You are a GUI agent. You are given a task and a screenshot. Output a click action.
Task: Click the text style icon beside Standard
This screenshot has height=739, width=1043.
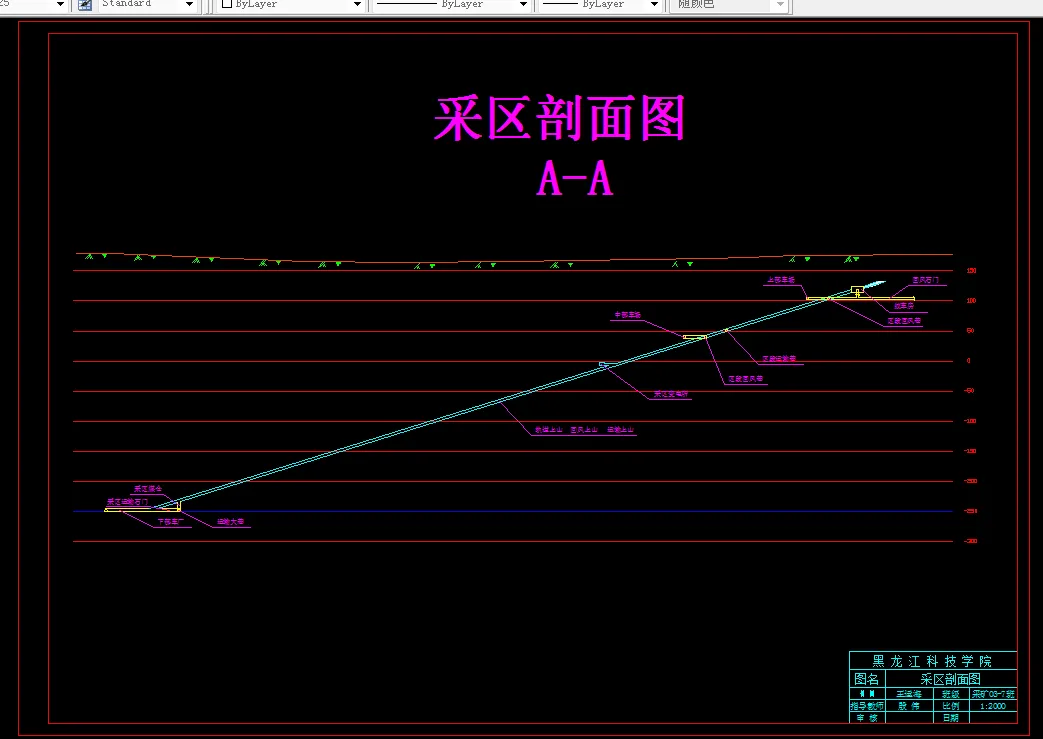[87, 4]
